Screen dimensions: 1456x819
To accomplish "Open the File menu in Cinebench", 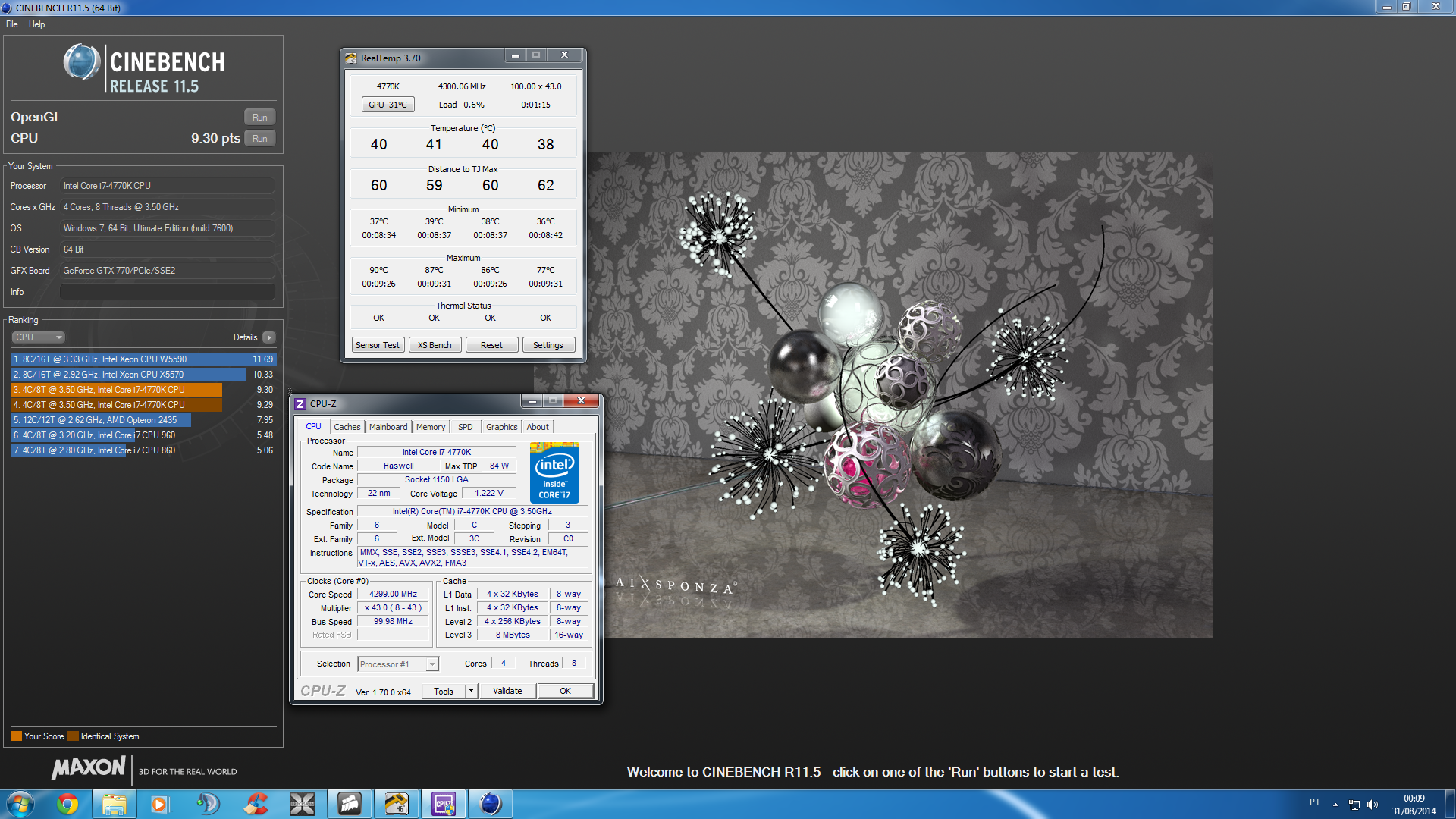I will coord(12,24).
